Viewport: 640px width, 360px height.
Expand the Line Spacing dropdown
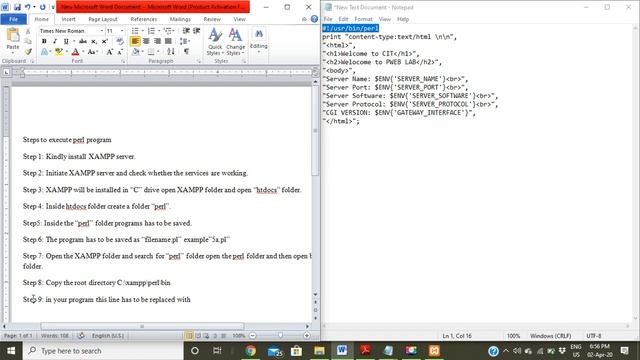pos(185,41)
